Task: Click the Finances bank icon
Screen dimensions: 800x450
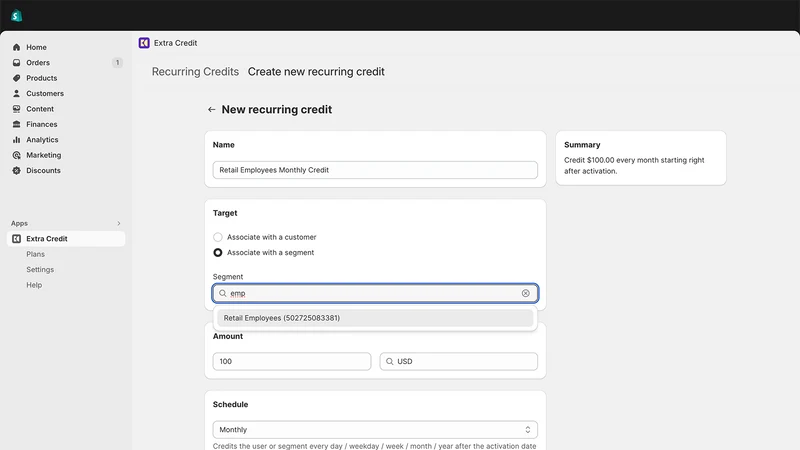Action: (x=16, y=124)
